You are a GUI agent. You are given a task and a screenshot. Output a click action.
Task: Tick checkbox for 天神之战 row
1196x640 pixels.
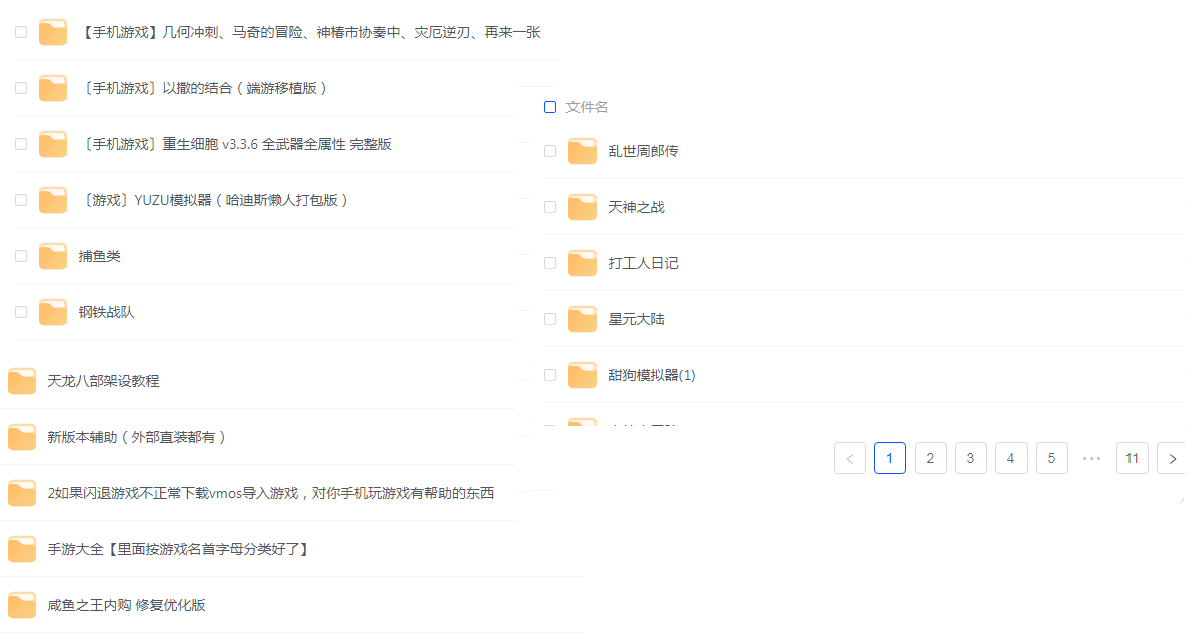[550, 207]
